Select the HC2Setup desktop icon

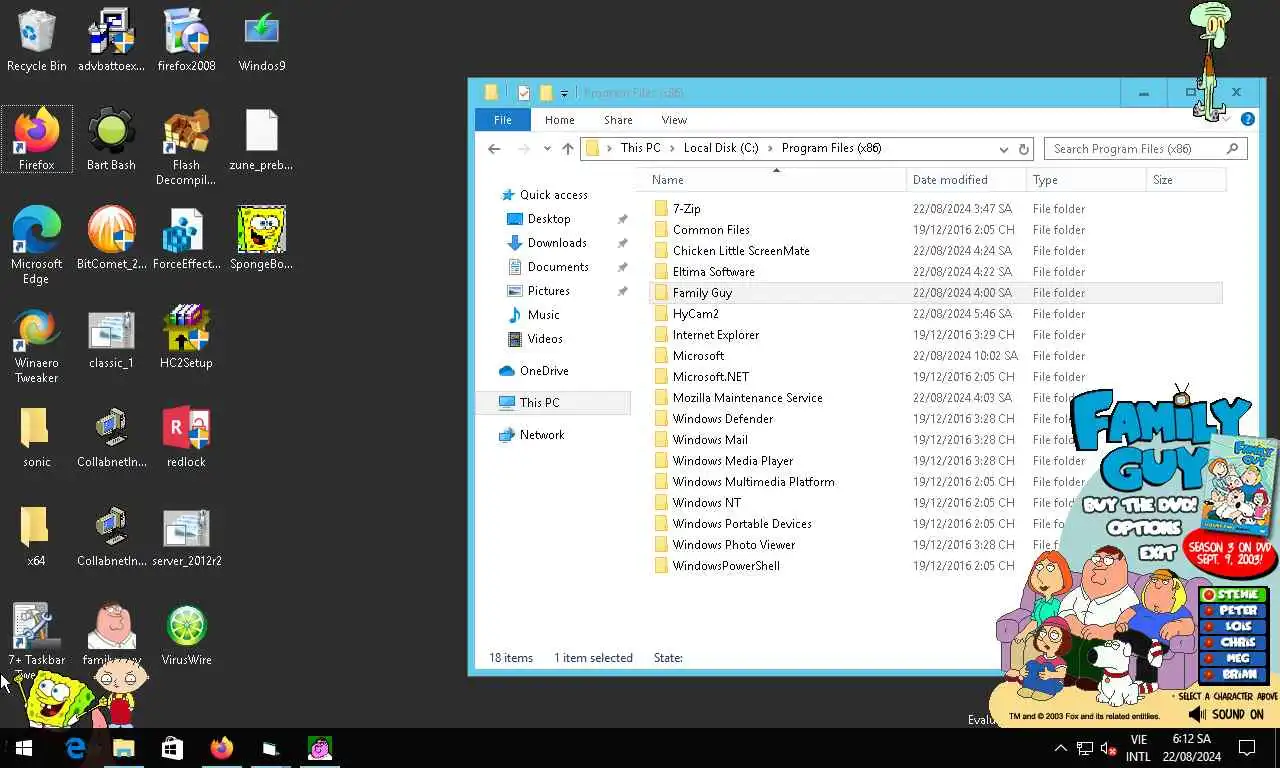[x=186, y=337]
